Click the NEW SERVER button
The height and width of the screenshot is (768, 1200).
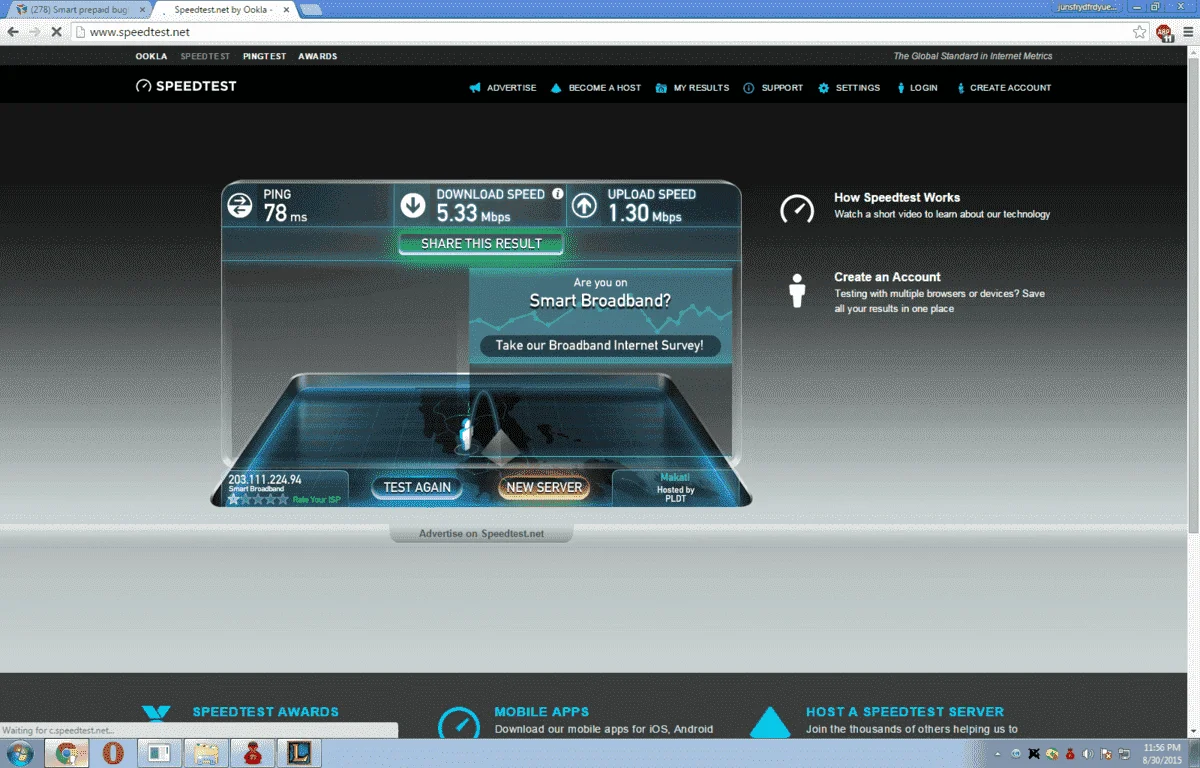click(544, 487)
